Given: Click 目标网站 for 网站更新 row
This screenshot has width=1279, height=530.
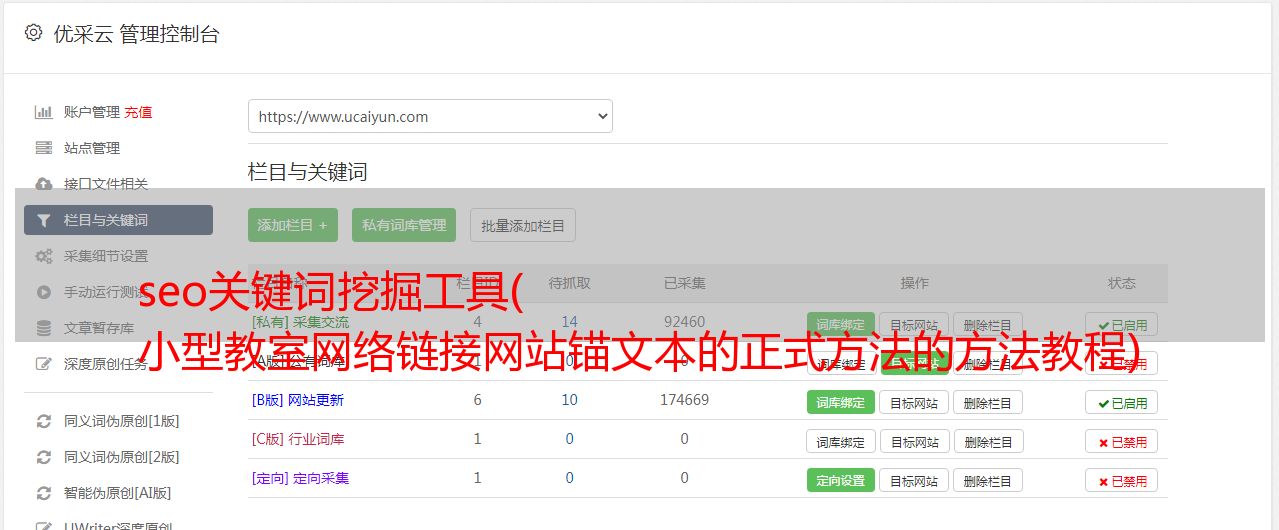Looking at the screenshot, I should point(914,402).
